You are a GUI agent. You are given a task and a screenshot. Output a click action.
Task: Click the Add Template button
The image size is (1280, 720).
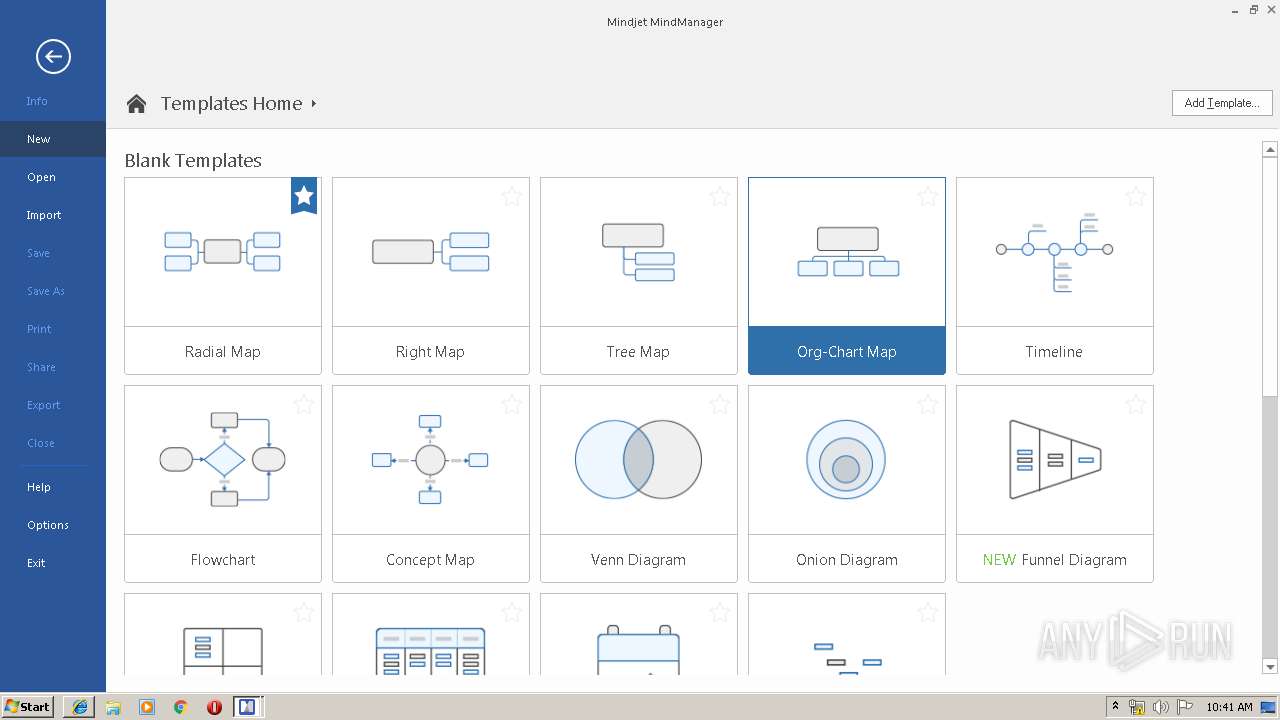click(1222, 103)
